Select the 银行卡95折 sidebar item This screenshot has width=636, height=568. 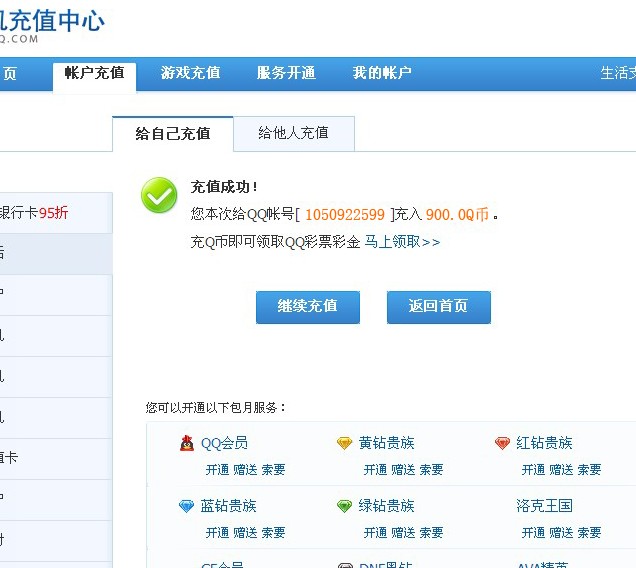click(x=56, y=213)
